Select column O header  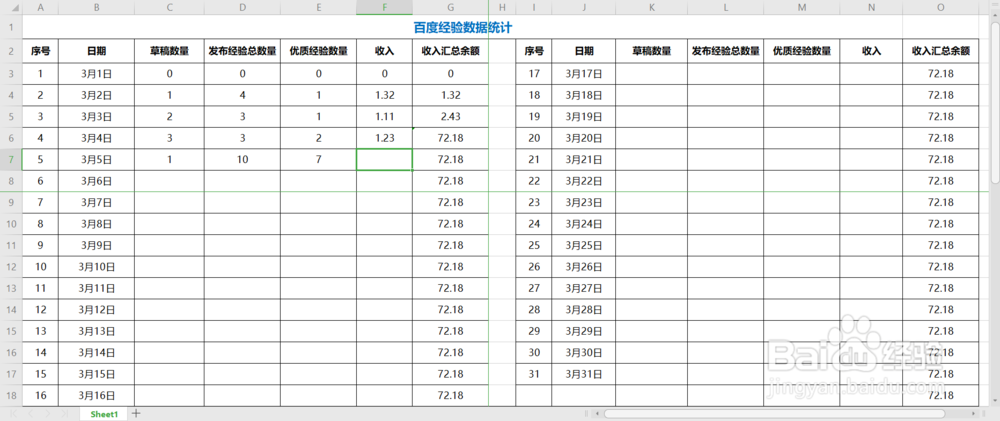[x=941, y=7]
